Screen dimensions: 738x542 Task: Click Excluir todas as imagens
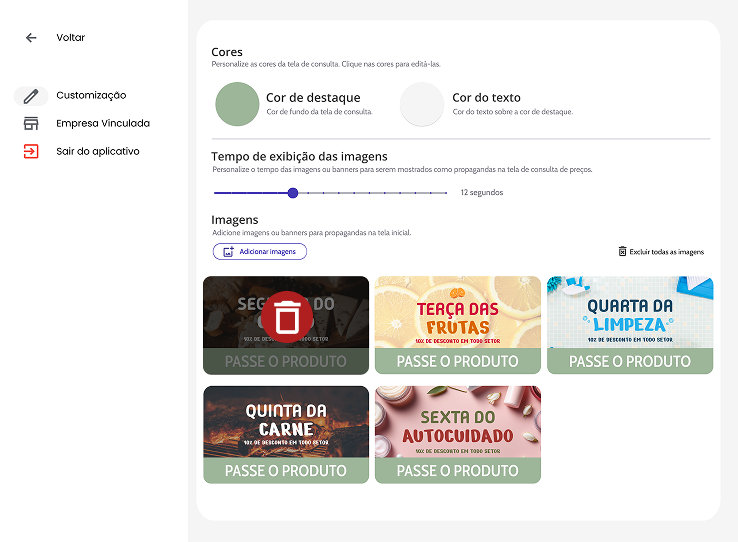point(666,252)
